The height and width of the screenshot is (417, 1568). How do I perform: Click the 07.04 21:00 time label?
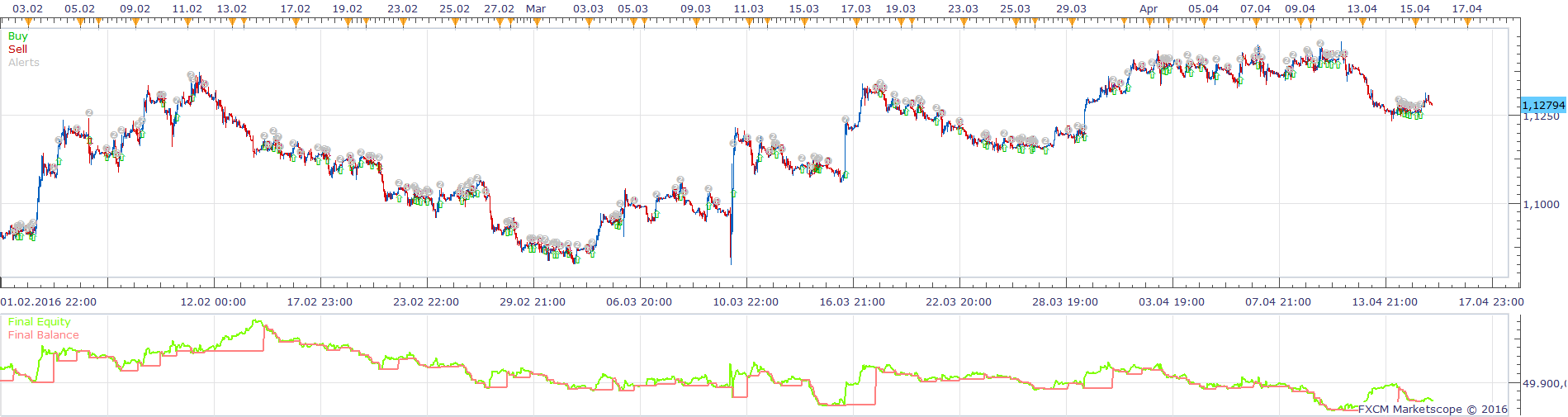(x=1278, y=302)
